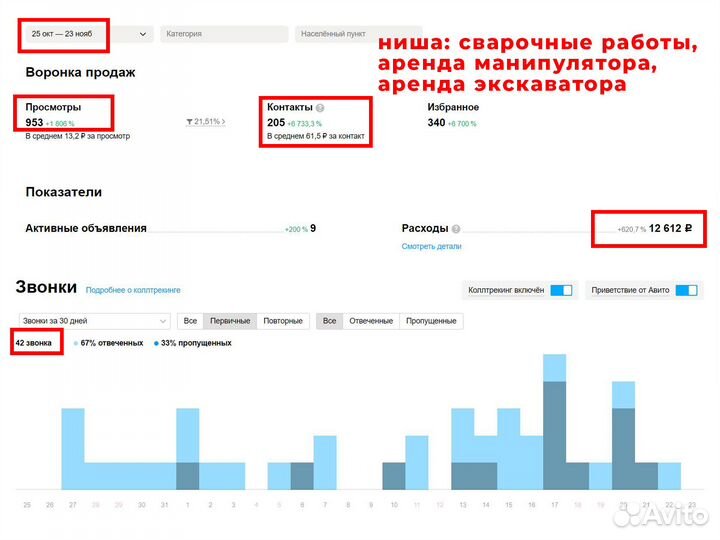Click В среднем 13,2 ₽ за просмотр text
This screenshot has height=540, width=720.
[x=78, y=136]
